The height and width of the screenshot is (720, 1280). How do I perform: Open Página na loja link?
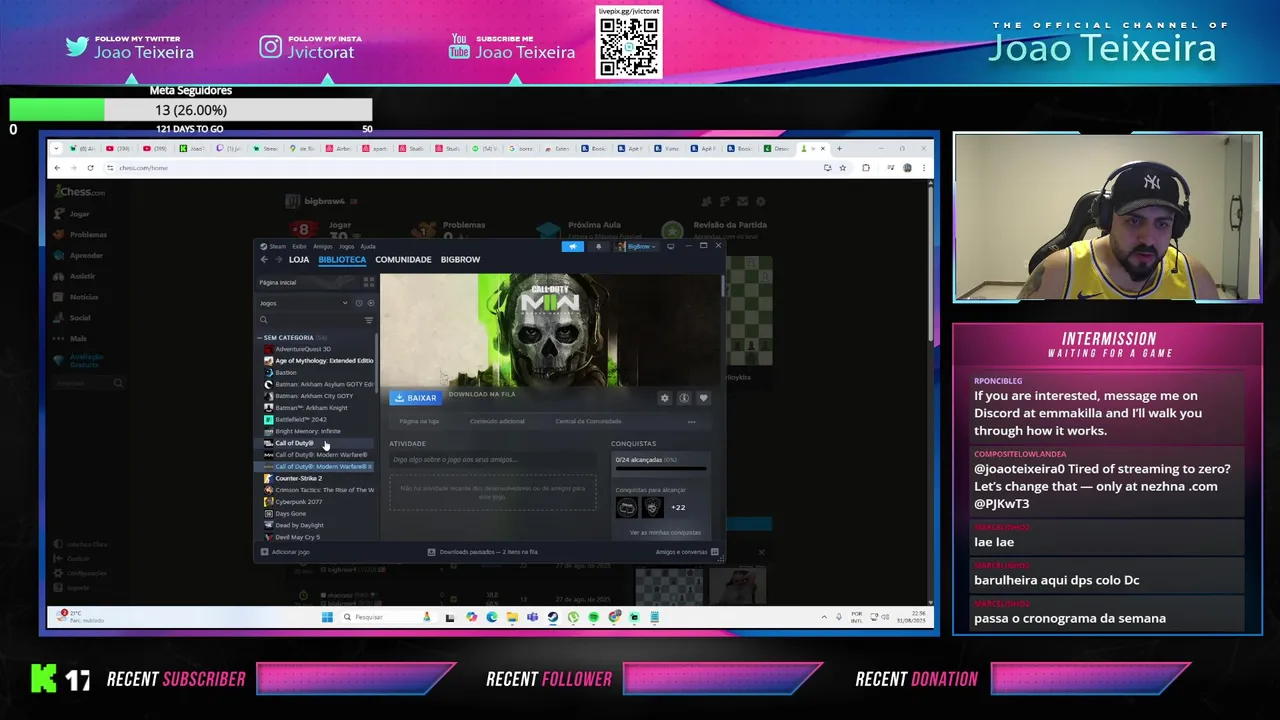(x=419, y=421)
